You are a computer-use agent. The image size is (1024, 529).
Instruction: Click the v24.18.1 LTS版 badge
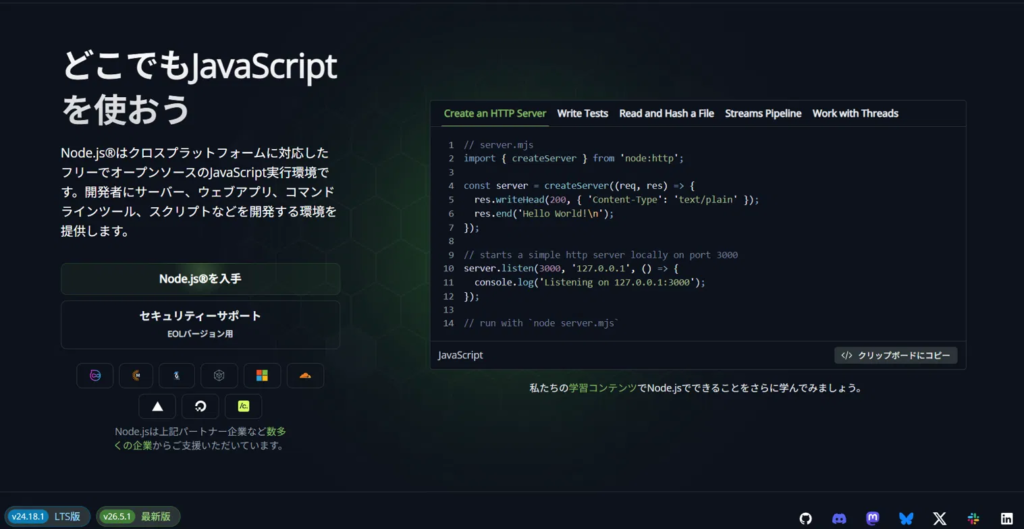click(47, 517)
